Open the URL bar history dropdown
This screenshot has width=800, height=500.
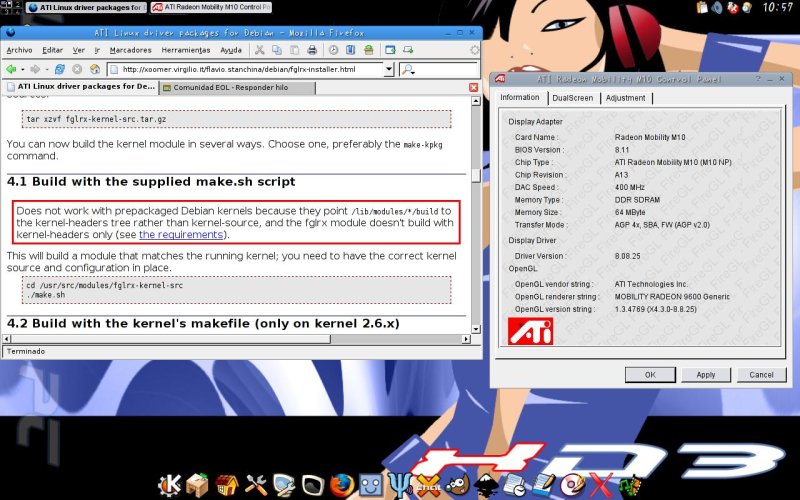tap(389, 69)
